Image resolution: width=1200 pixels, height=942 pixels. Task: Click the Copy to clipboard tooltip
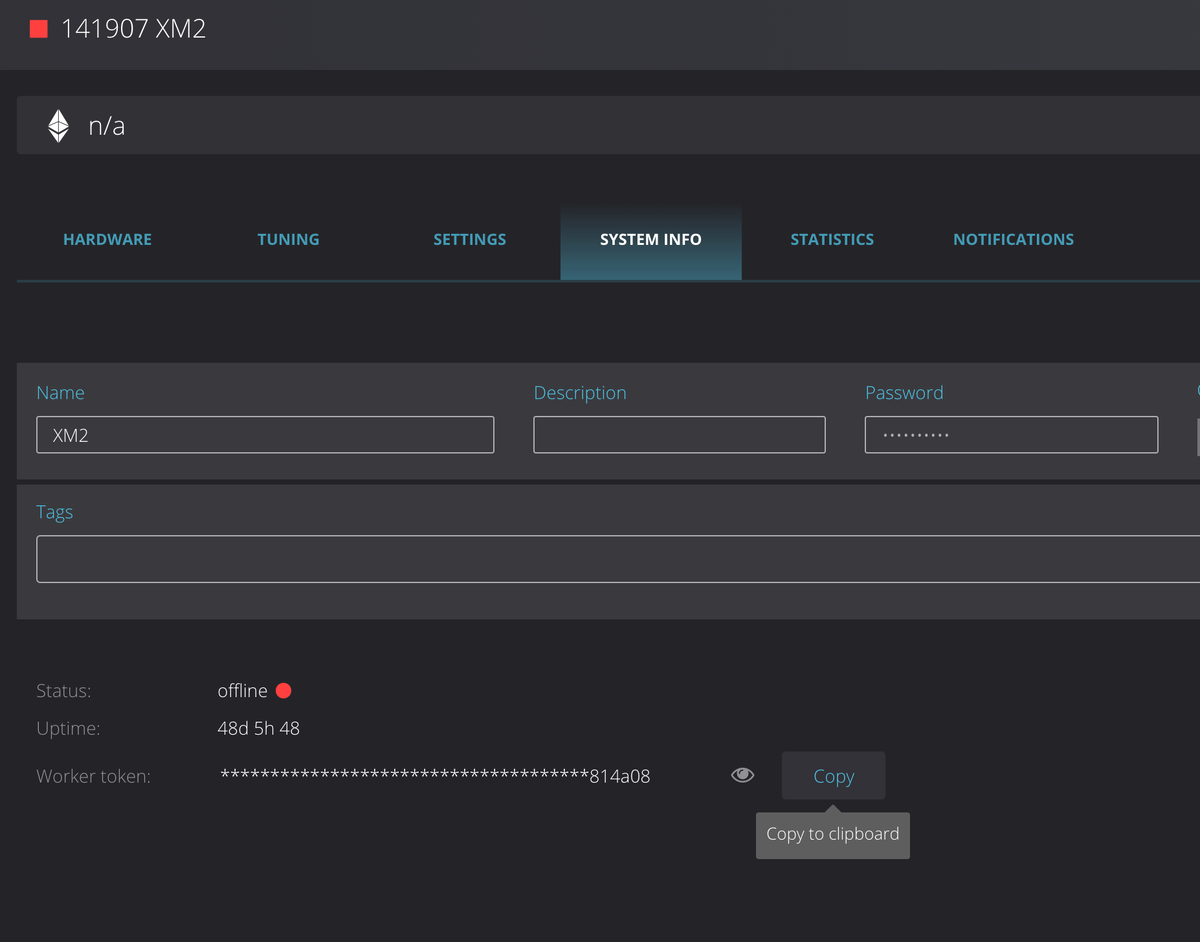833,834
